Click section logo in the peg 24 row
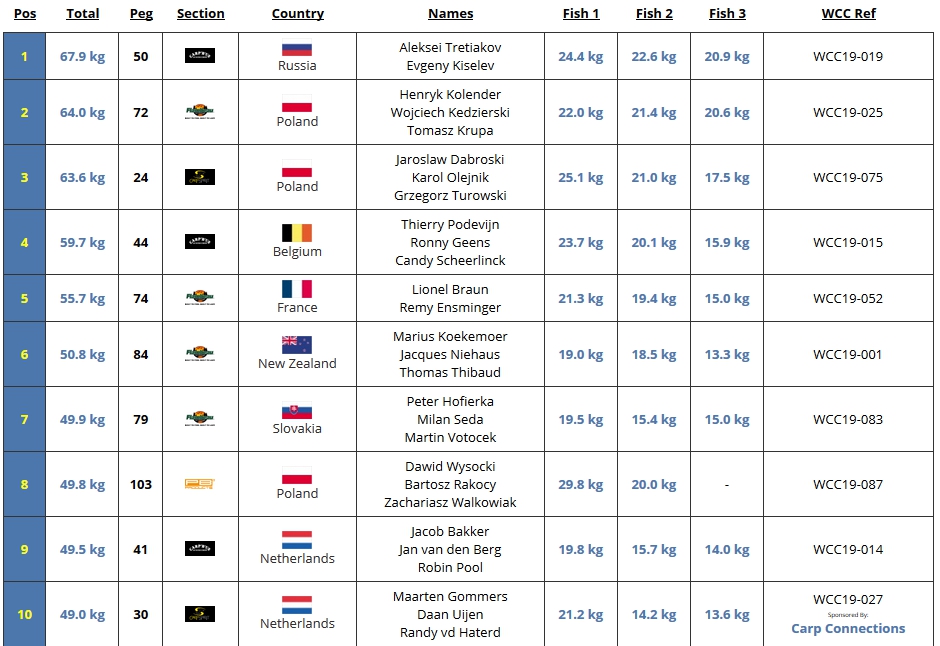 pyautogui.click(x=200, y=177)
